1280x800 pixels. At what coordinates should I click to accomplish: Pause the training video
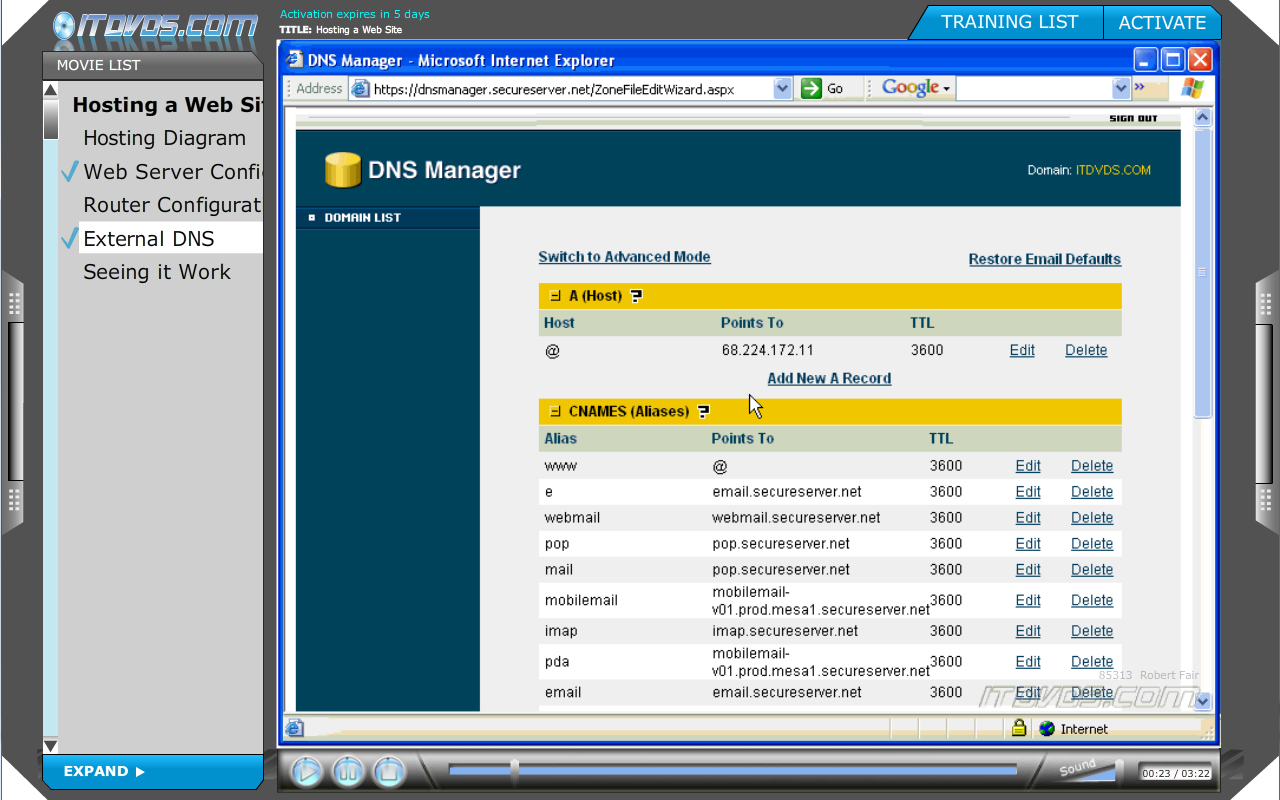(348, 771)
